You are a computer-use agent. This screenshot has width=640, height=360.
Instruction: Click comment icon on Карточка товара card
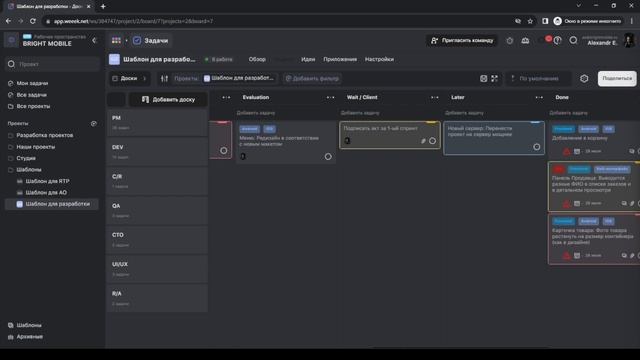pos(624,256)
